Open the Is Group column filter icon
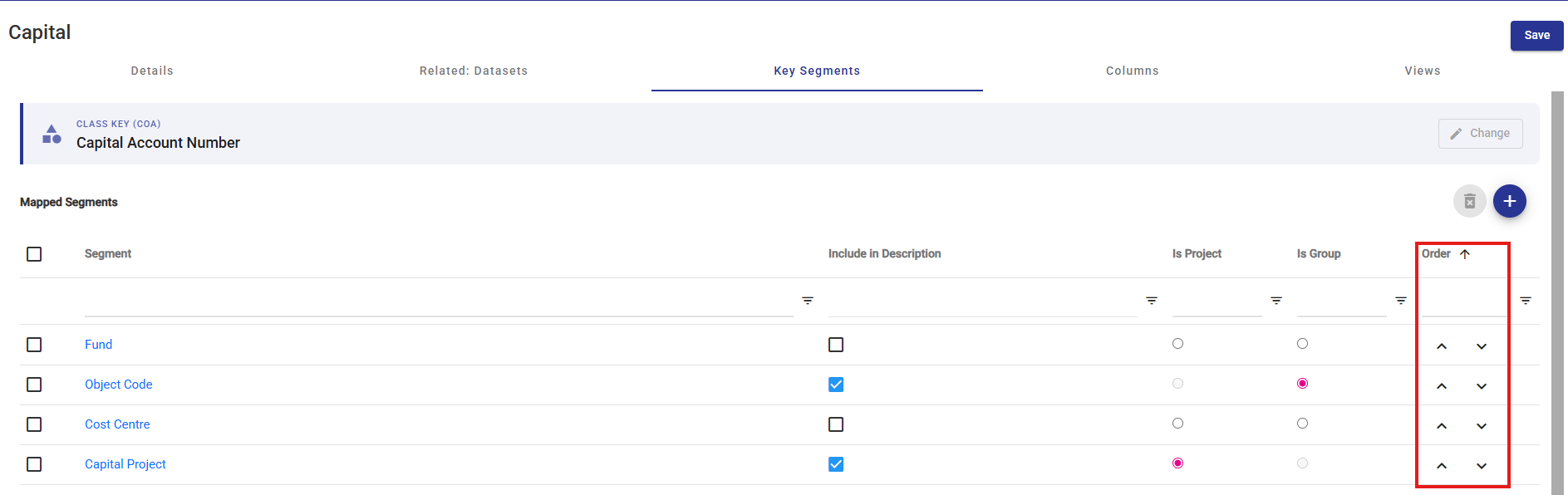The width and height of the screenshot is (1568, 495). pyautogui.click(x=1401, y=301)
